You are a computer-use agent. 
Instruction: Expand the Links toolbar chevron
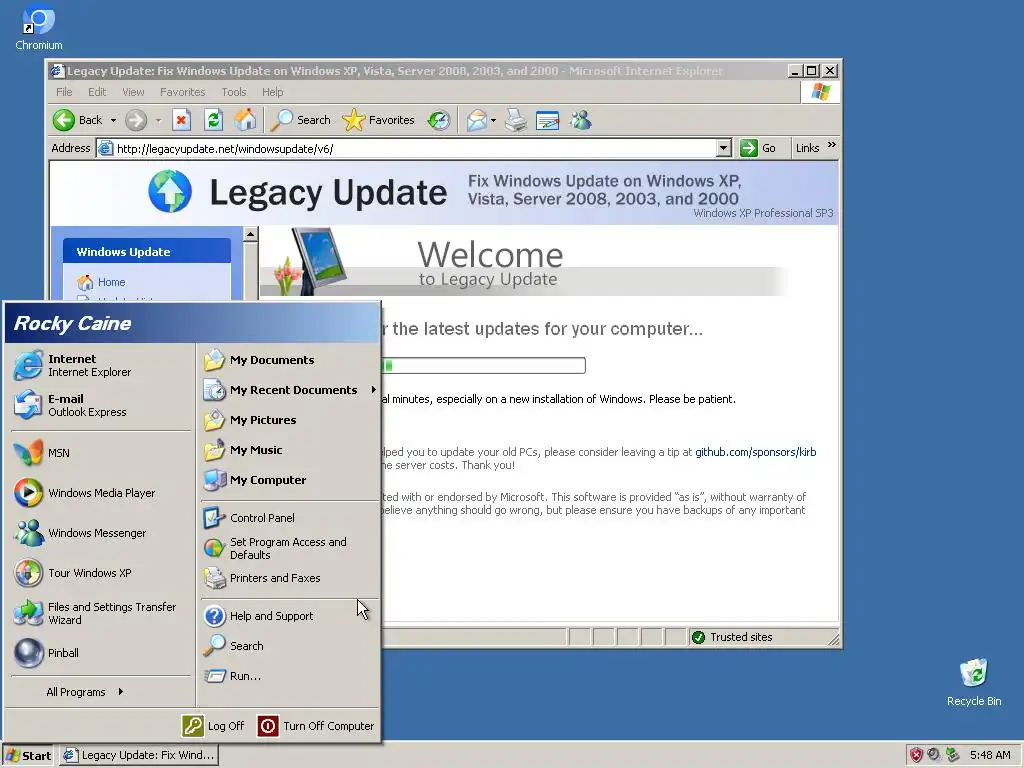pos(831,145)
